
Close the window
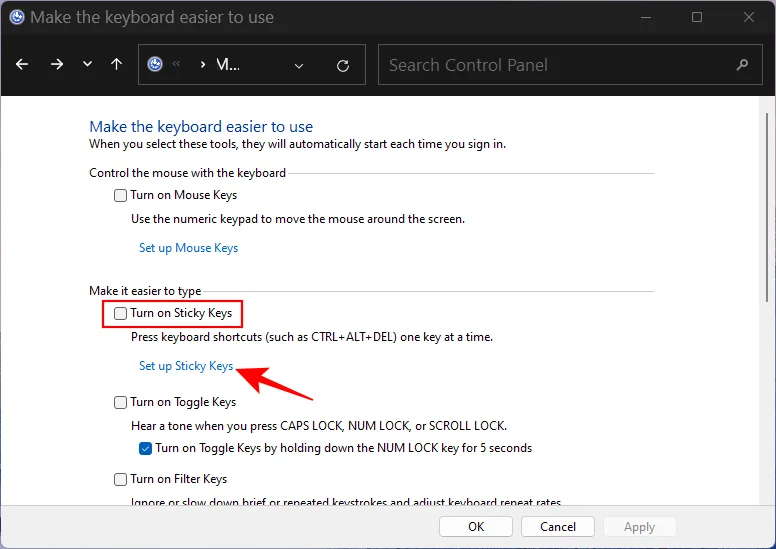(x=749, y=17)
